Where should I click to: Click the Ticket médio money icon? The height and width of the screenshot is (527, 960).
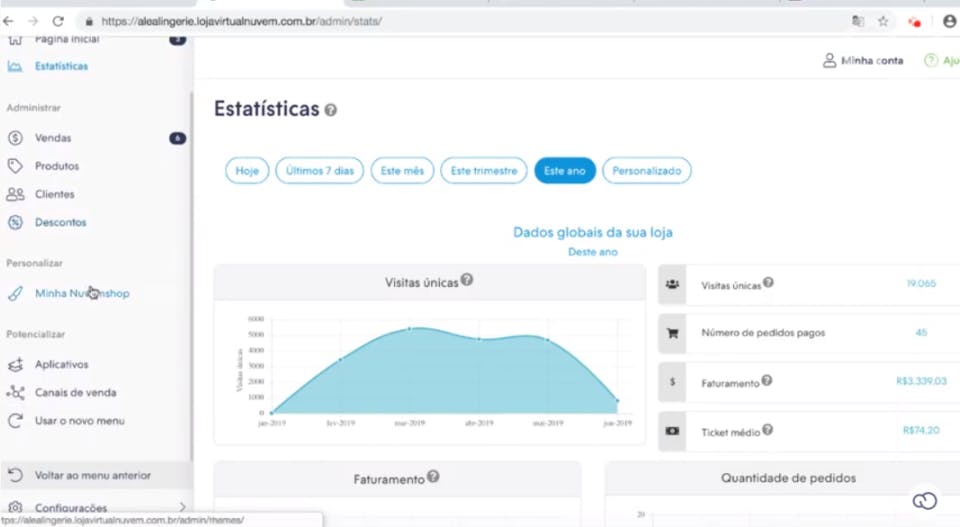672,431
